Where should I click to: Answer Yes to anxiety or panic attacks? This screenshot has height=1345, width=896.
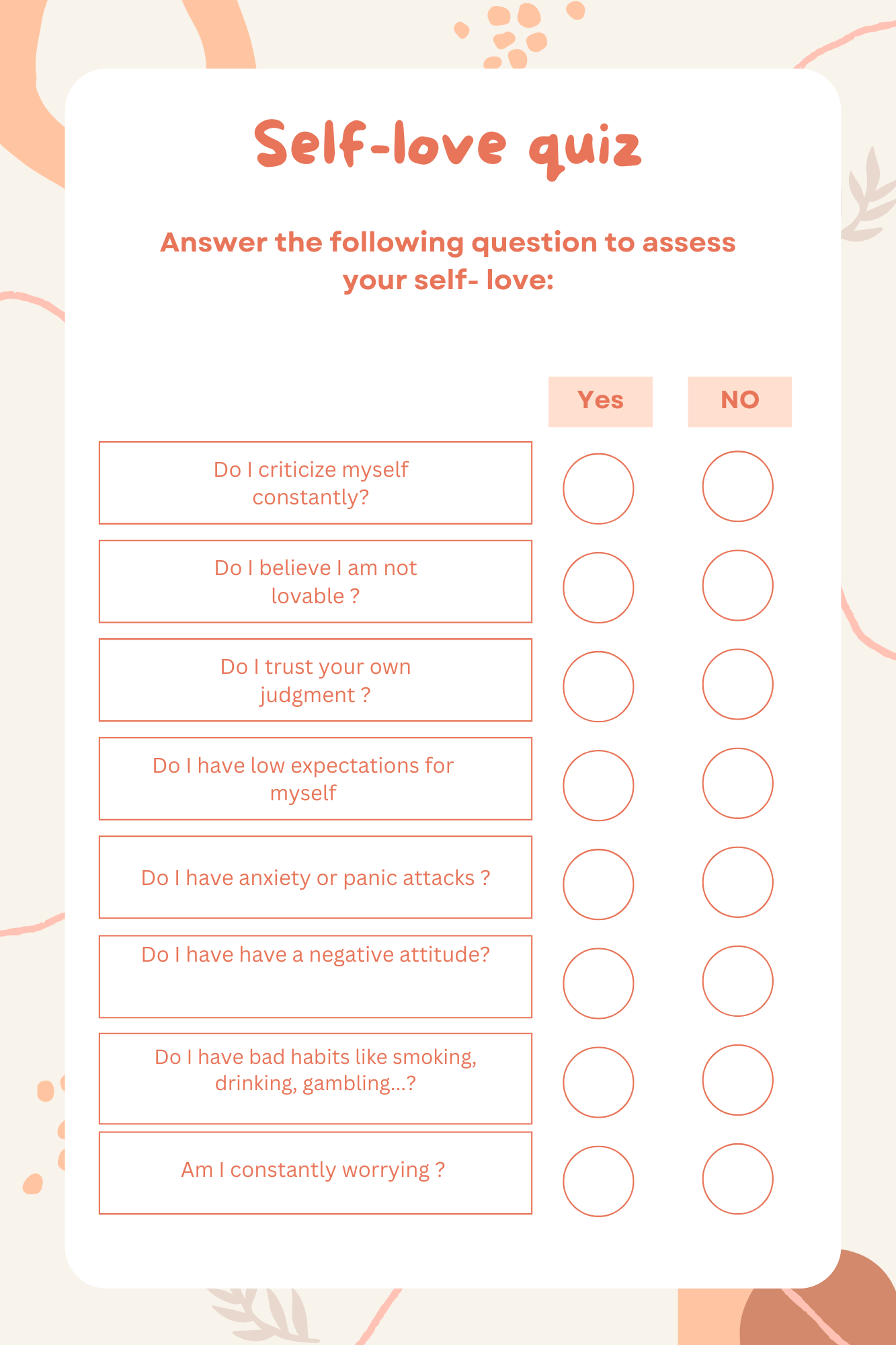click(598, 884)
